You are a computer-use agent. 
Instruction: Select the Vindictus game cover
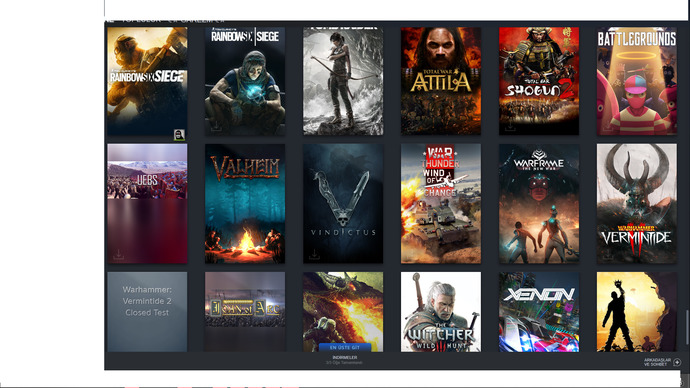pyautogui.click(x=343, y=204)
